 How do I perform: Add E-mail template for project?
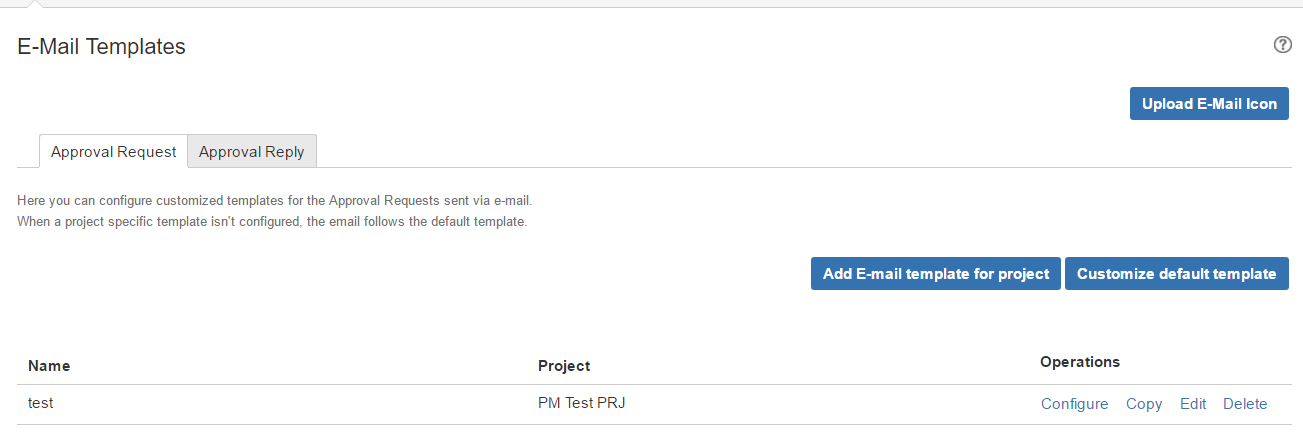tap(935, 274)
